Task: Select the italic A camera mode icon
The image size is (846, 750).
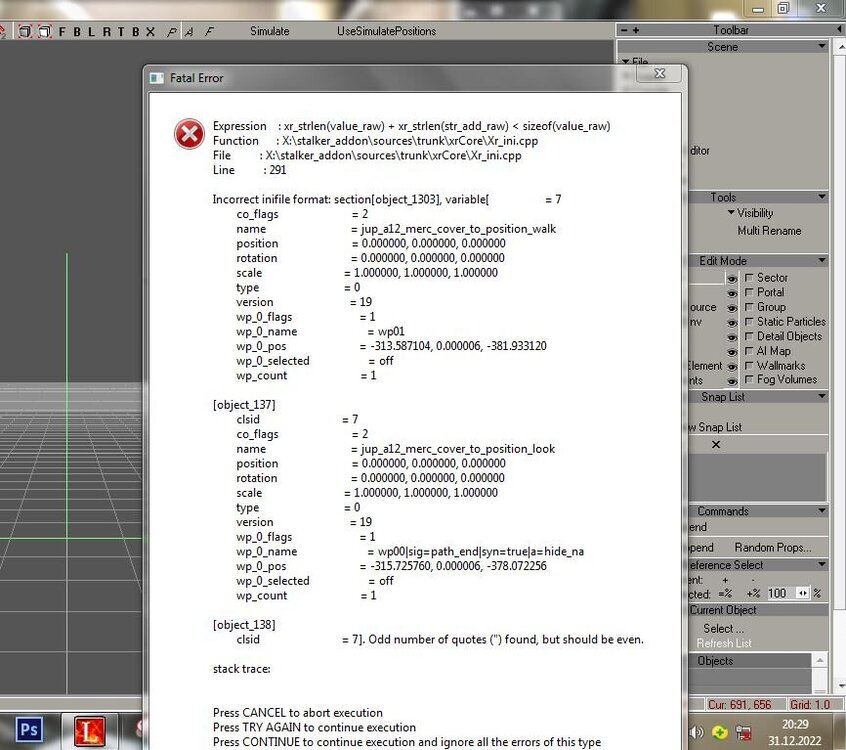Action: (189, 32)
